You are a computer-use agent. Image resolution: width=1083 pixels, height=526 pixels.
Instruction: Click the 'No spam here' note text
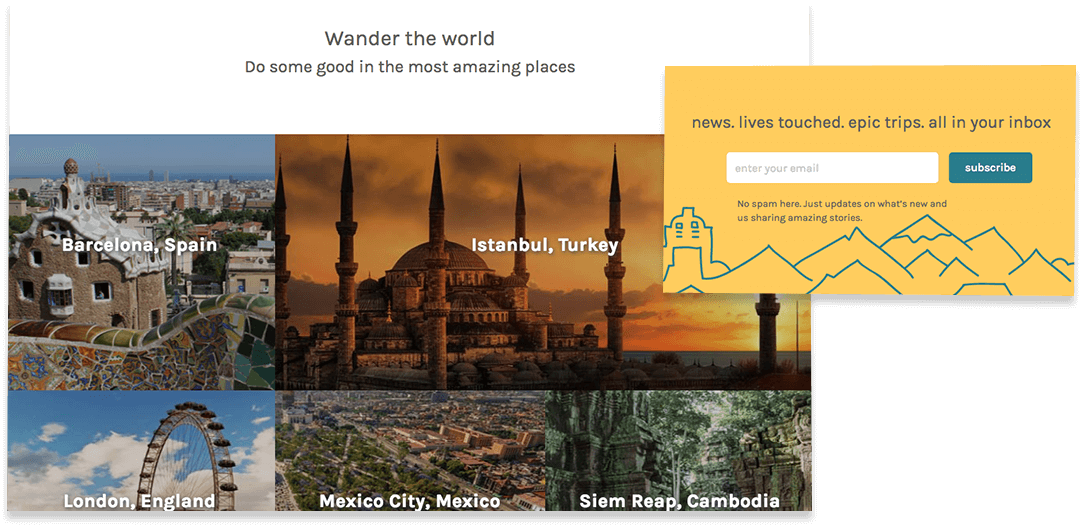point(841,211)
